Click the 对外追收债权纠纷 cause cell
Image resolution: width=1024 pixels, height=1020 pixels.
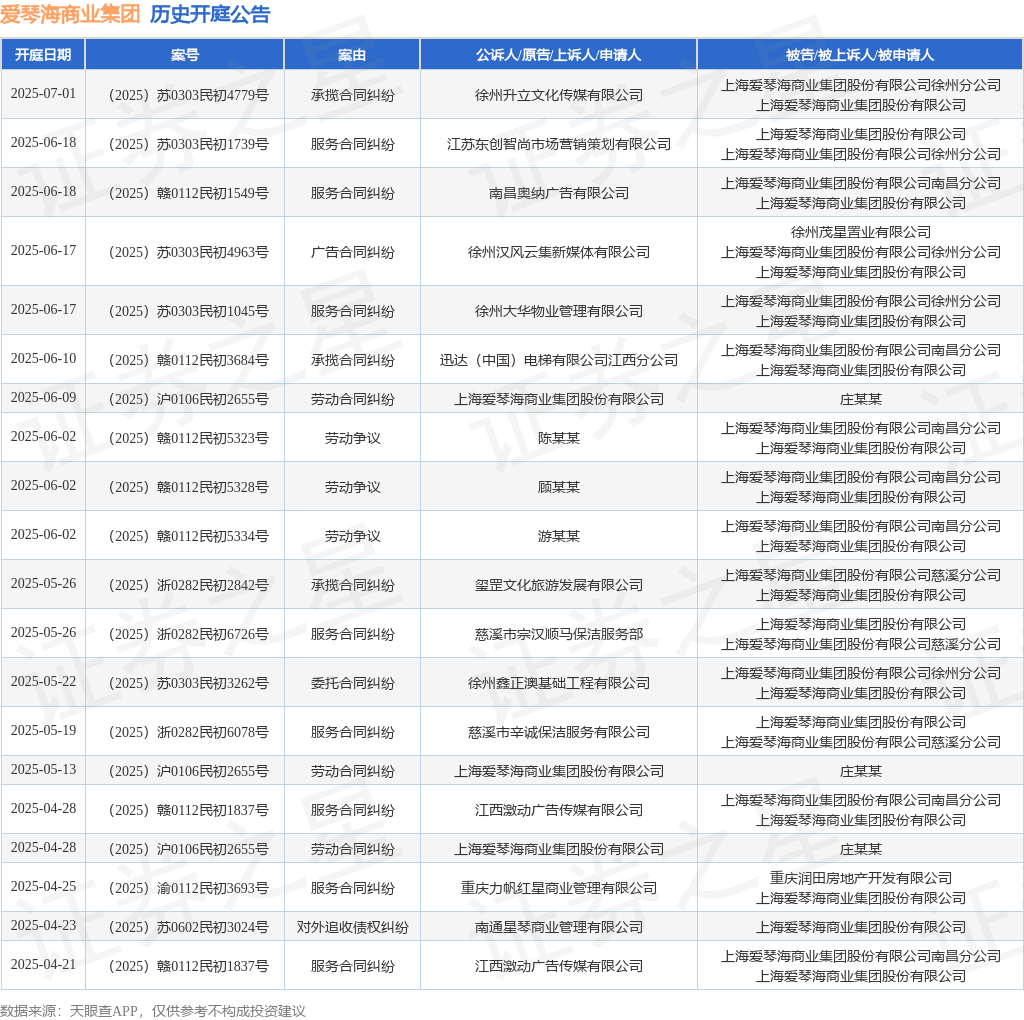(352, 927)
